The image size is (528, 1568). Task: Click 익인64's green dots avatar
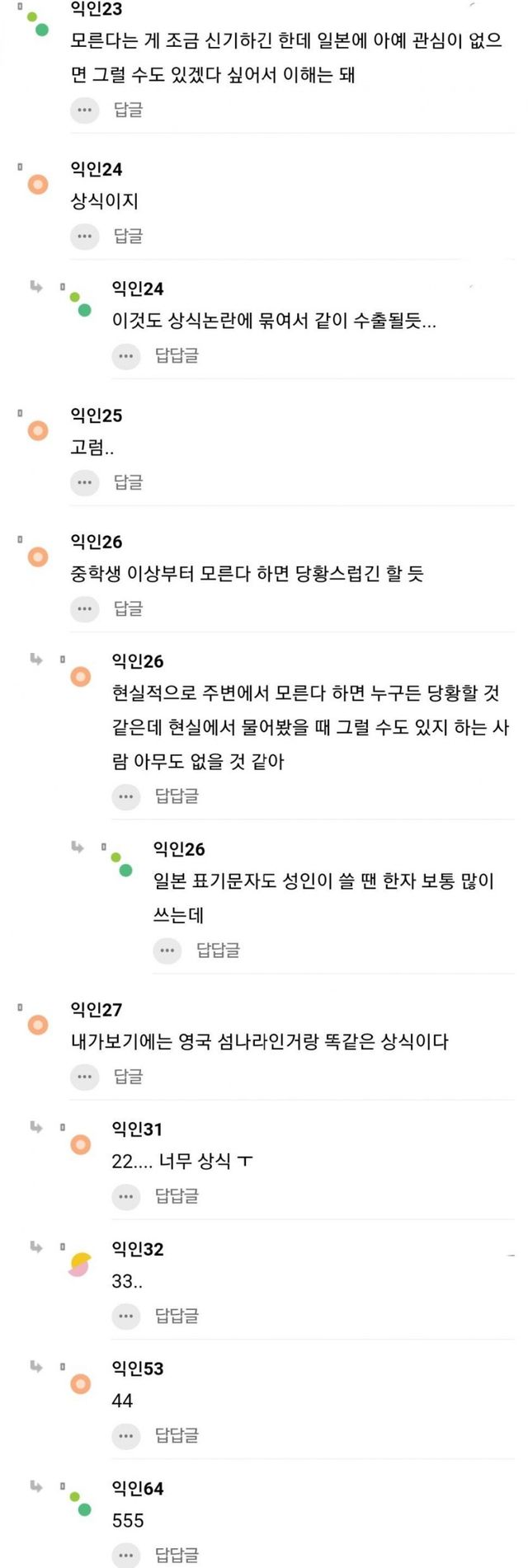80,1503
